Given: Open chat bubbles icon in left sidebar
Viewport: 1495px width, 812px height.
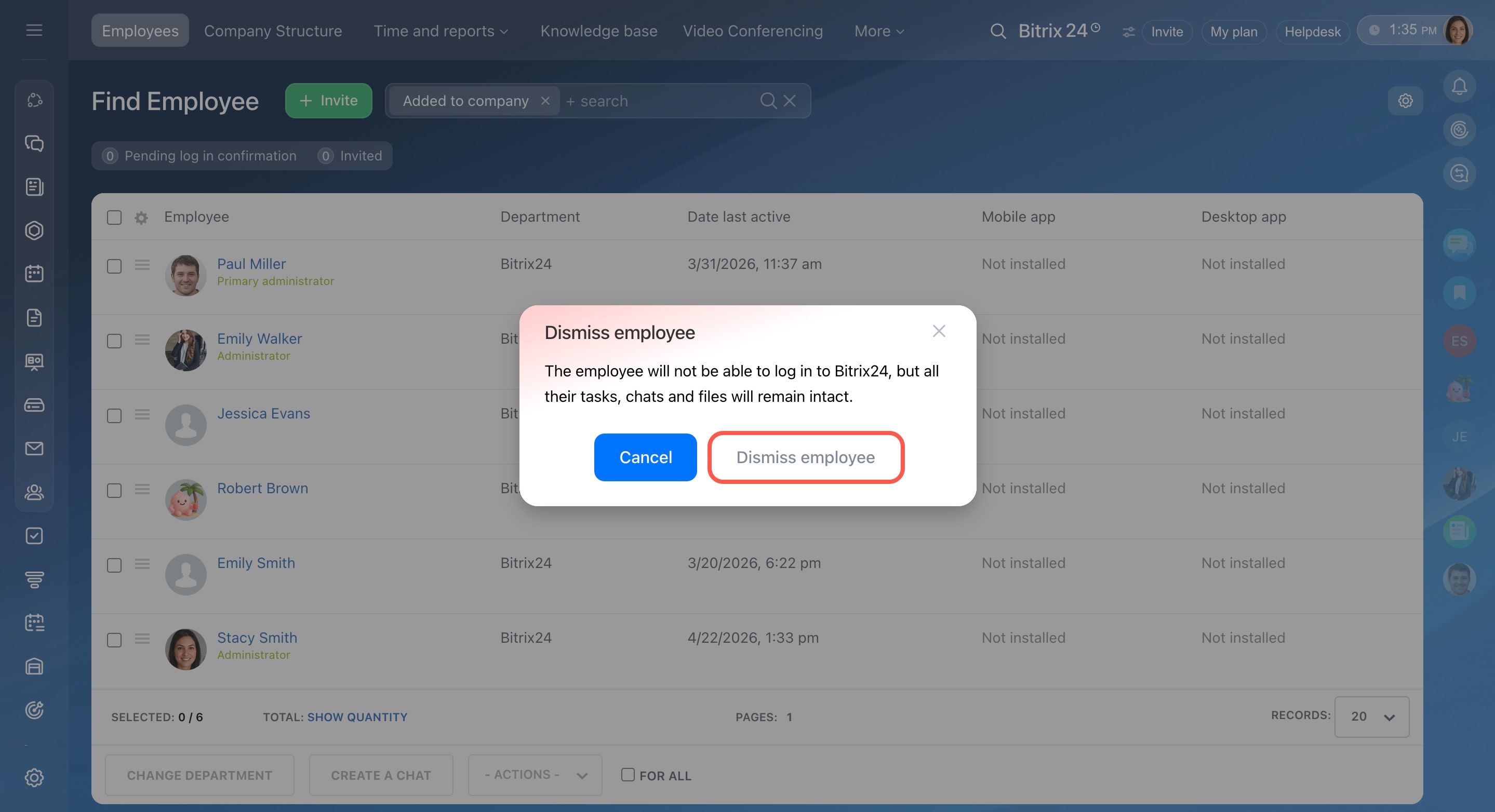Looking at the screenshot, I should (34, 143).
